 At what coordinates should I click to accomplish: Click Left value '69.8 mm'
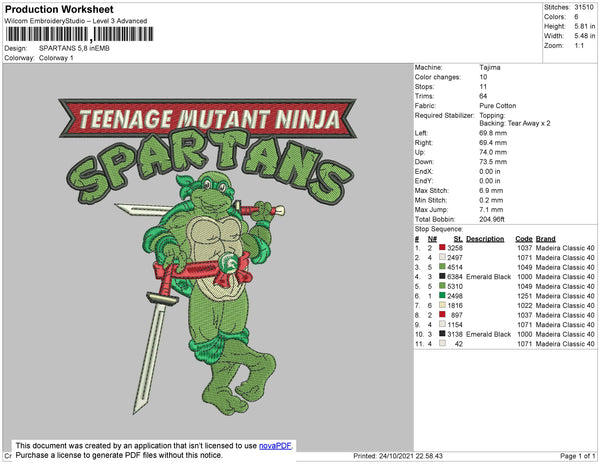493,133
